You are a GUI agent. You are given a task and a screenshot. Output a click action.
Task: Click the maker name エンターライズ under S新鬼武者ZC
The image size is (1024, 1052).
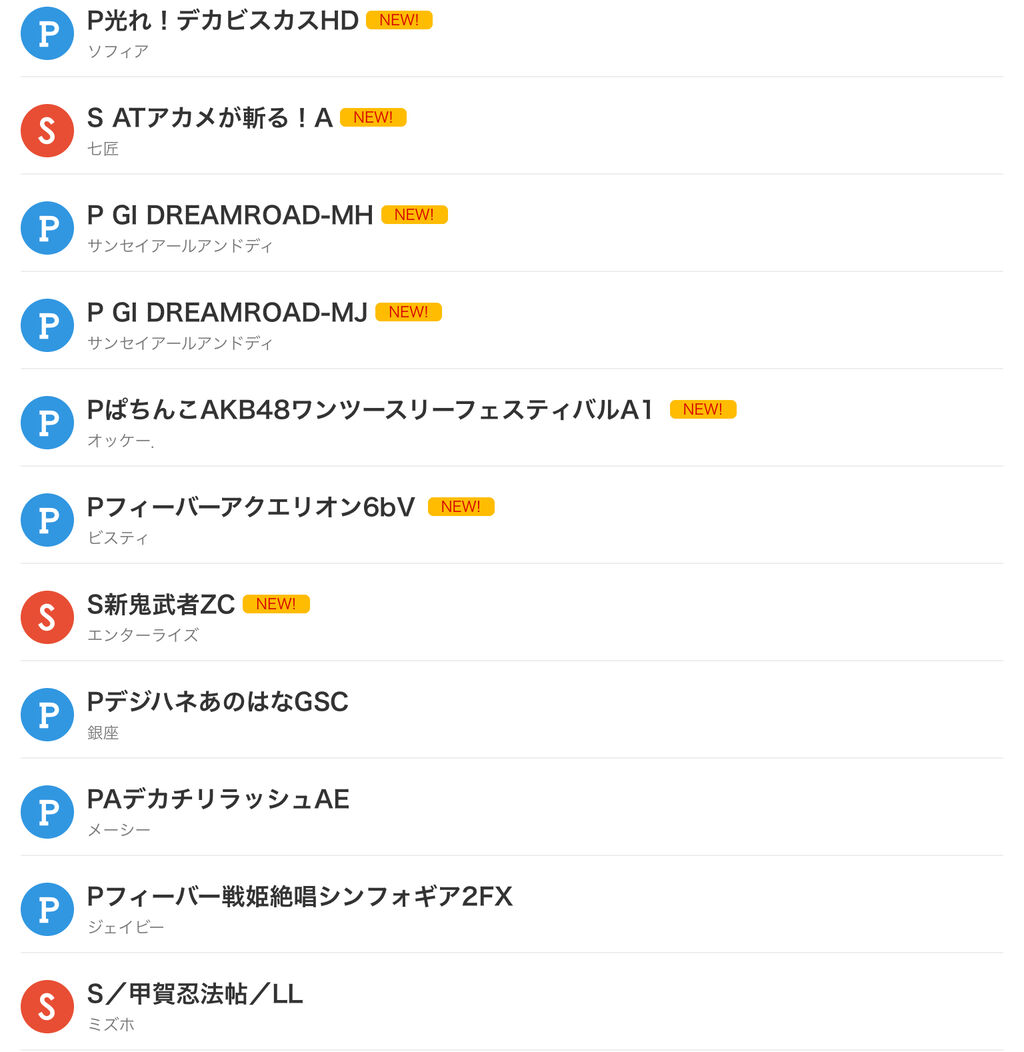click(x=143, y=635)
